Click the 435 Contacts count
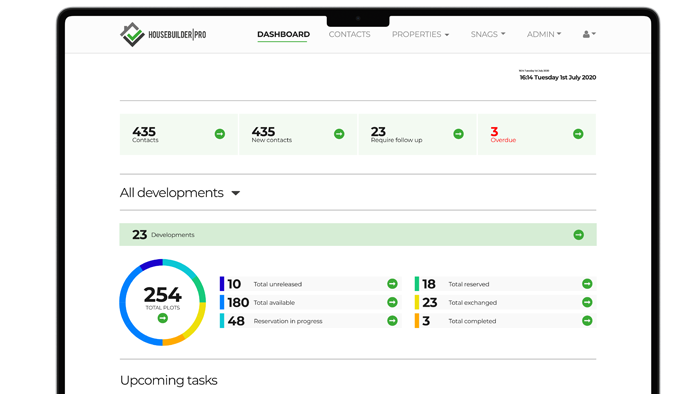700x394 pixels. click(144, 132)
